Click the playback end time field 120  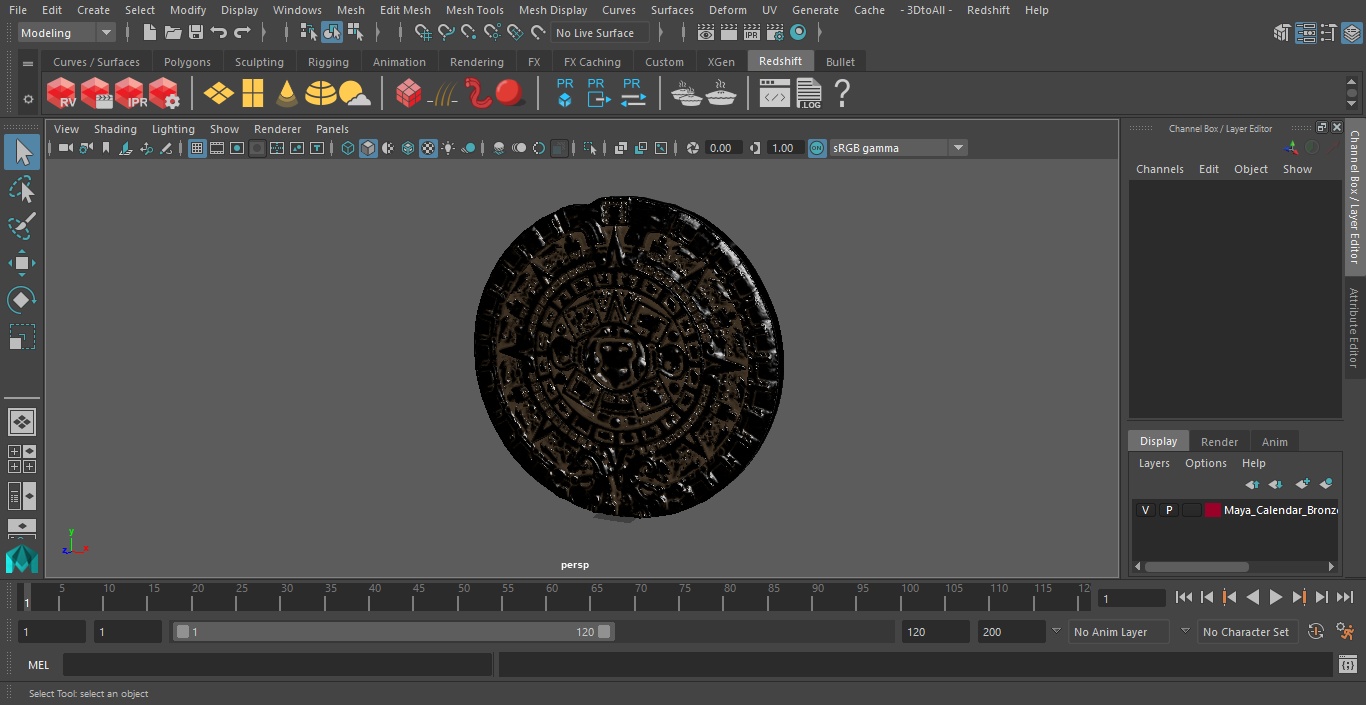tap(935, 632)
